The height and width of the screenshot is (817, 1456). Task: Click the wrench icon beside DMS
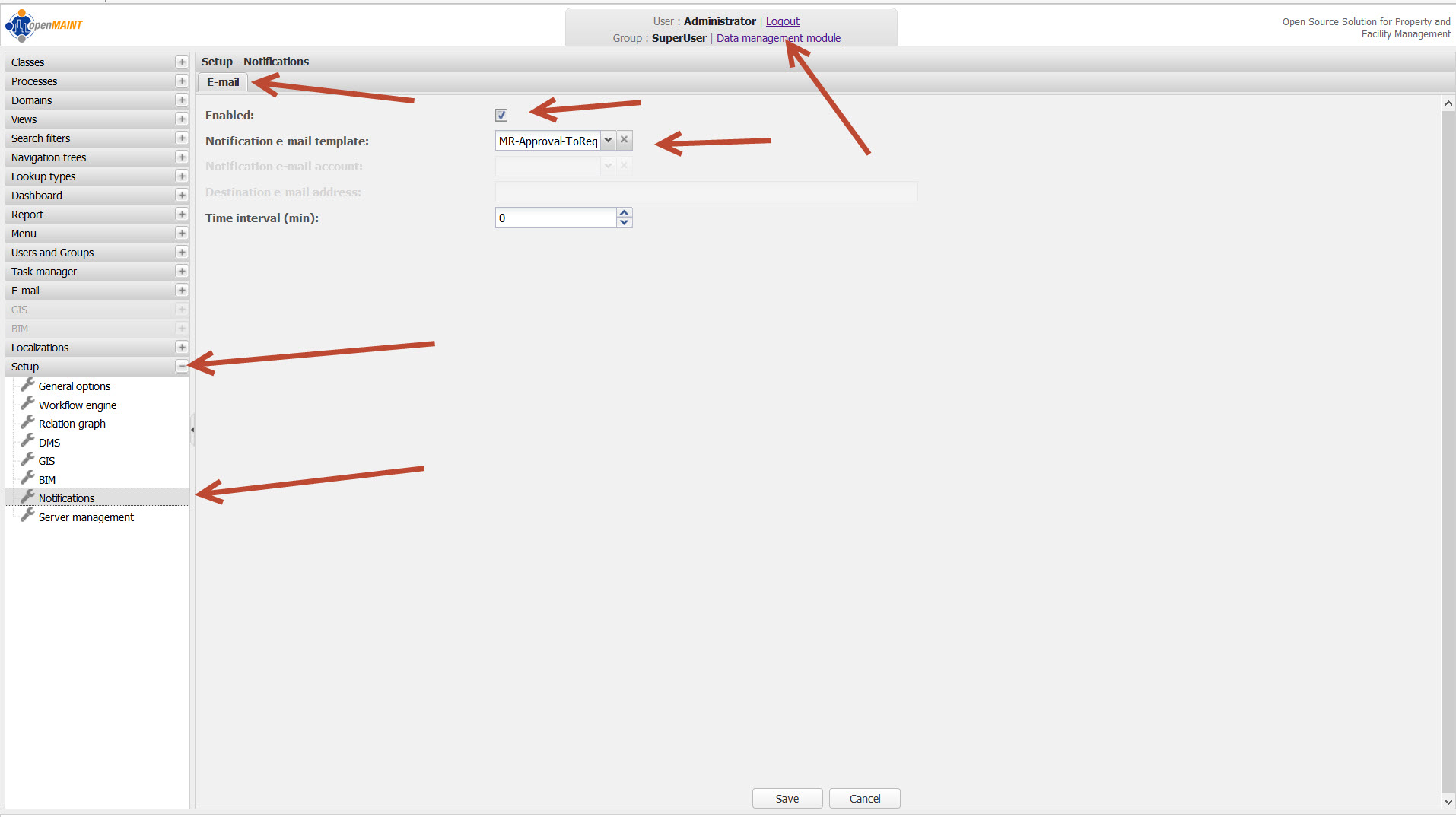[27, 441]
